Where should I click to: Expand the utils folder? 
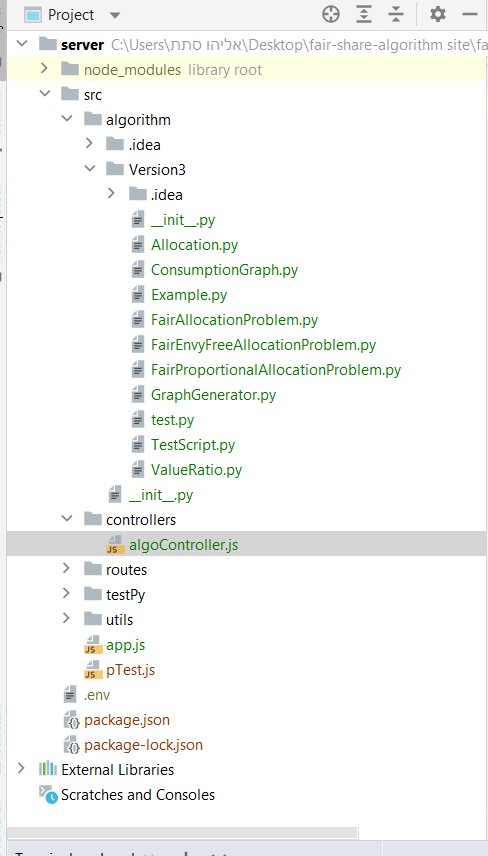[67, 618]
